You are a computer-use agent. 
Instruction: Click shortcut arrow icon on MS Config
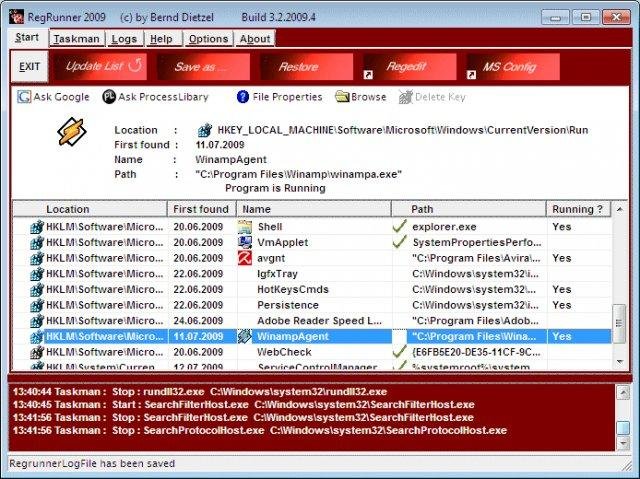tap(471, 75)
